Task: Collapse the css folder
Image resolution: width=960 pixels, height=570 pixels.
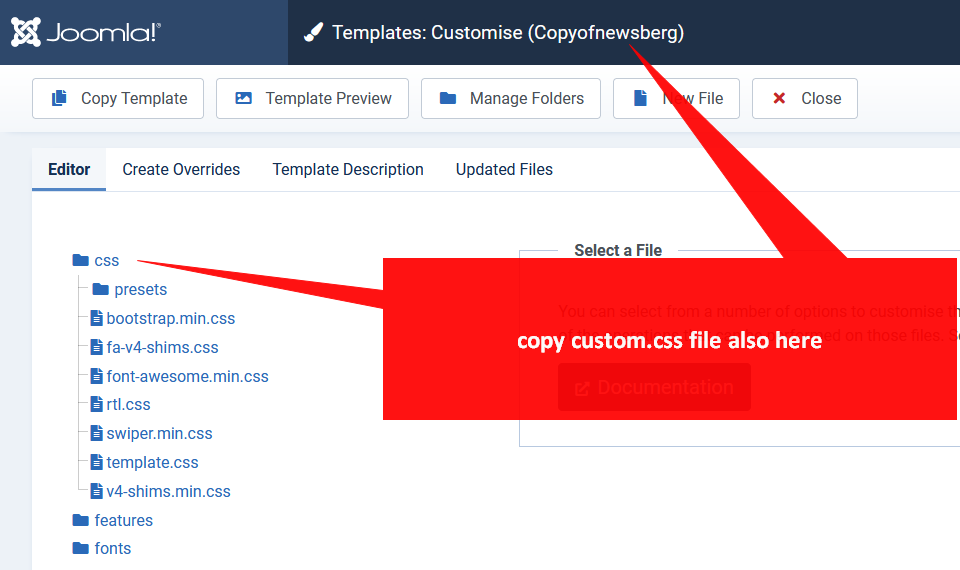Action: tap(107, 261)
